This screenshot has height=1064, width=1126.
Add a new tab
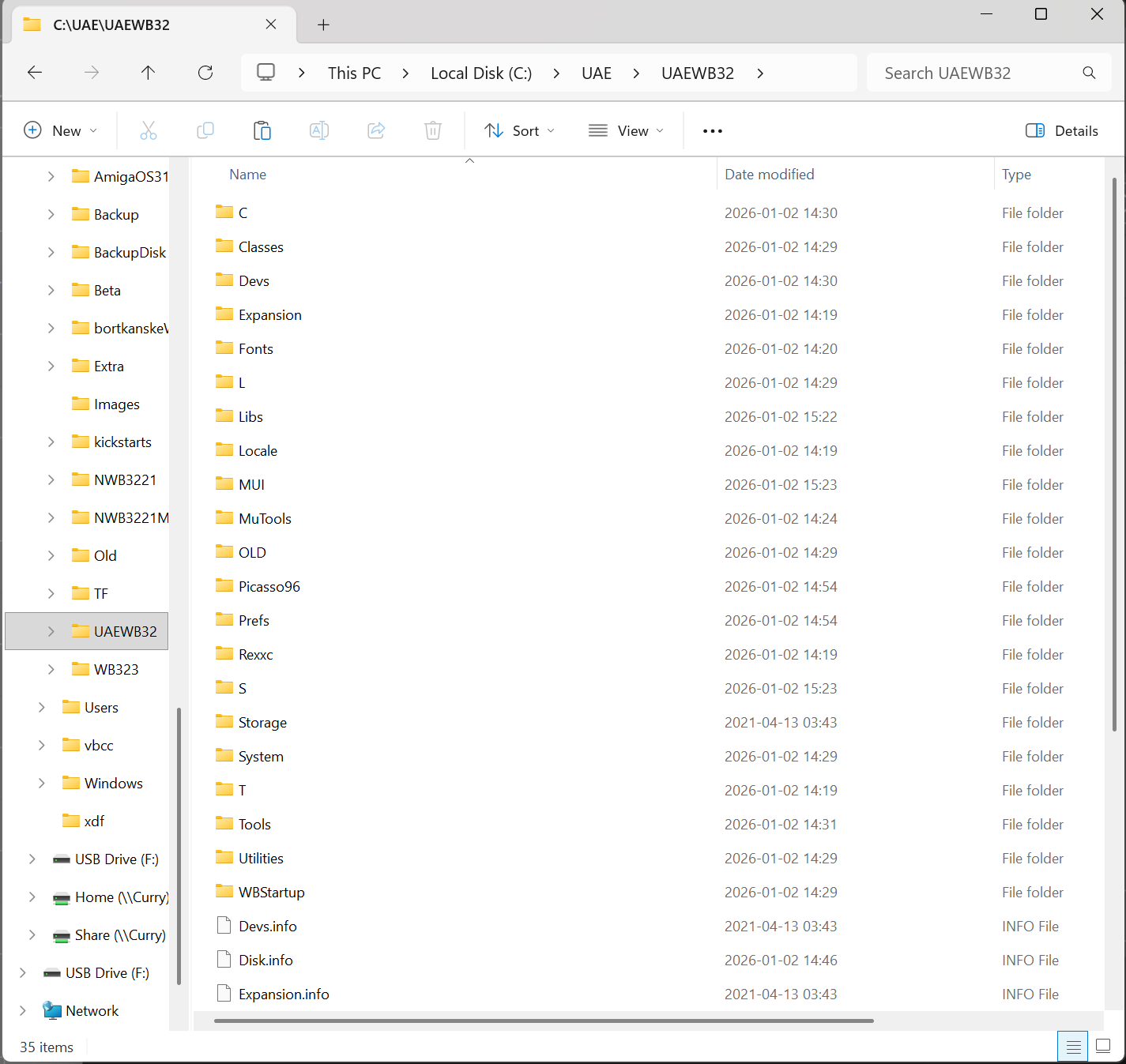pos(323,24)
